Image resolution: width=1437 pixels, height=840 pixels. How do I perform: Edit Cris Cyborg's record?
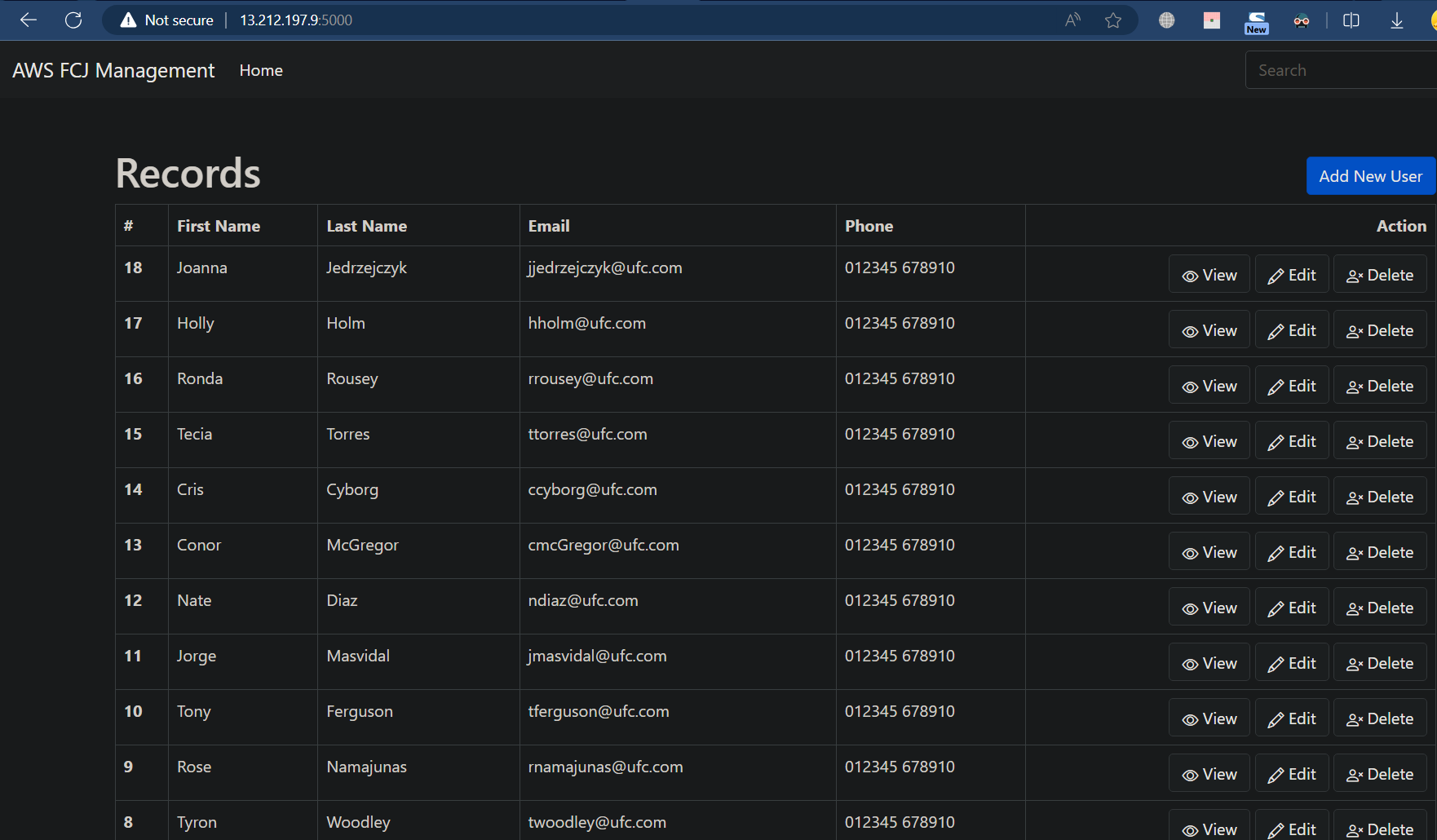1292,497
